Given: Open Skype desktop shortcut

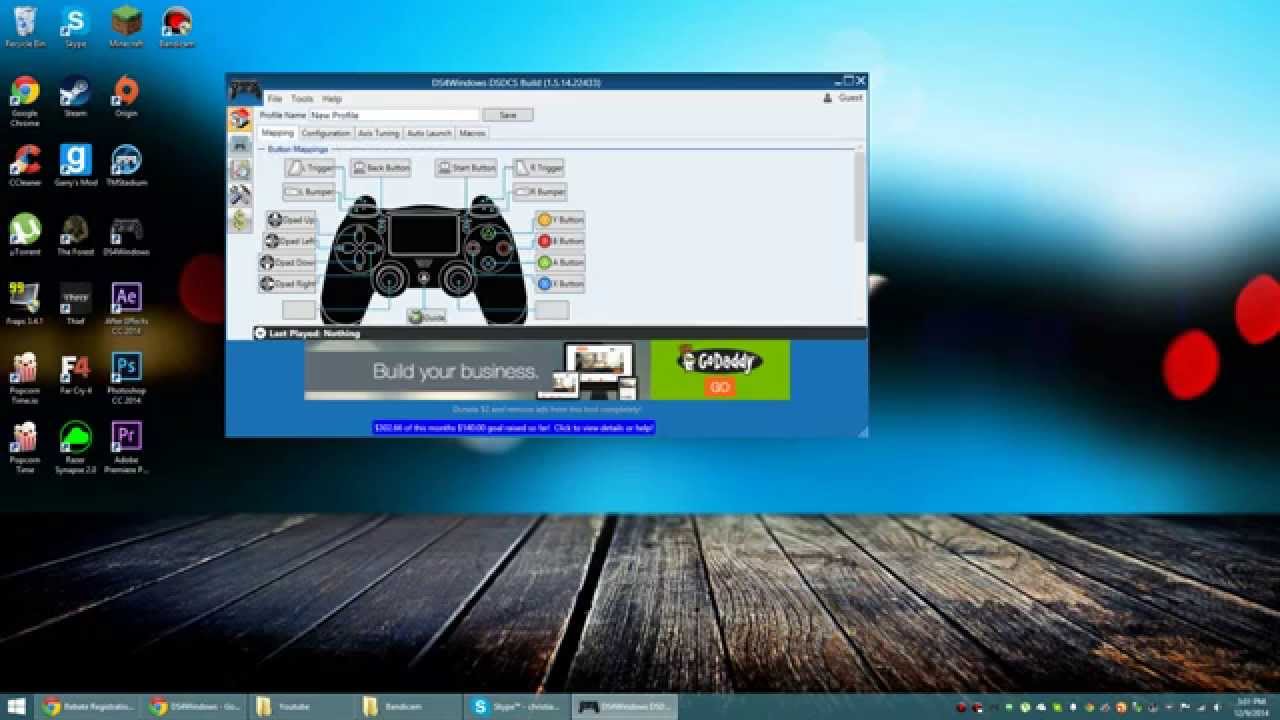Looking at the screenshot, I should coord(75,26).
